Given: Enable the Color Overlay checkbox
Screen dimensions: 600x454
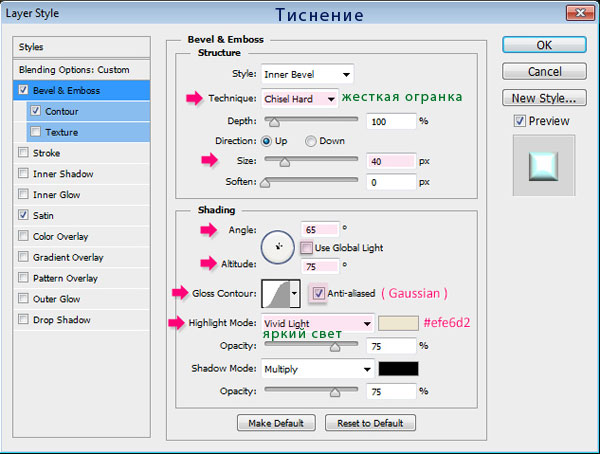Looking at the screenshot, I should (x=23, y=236).
